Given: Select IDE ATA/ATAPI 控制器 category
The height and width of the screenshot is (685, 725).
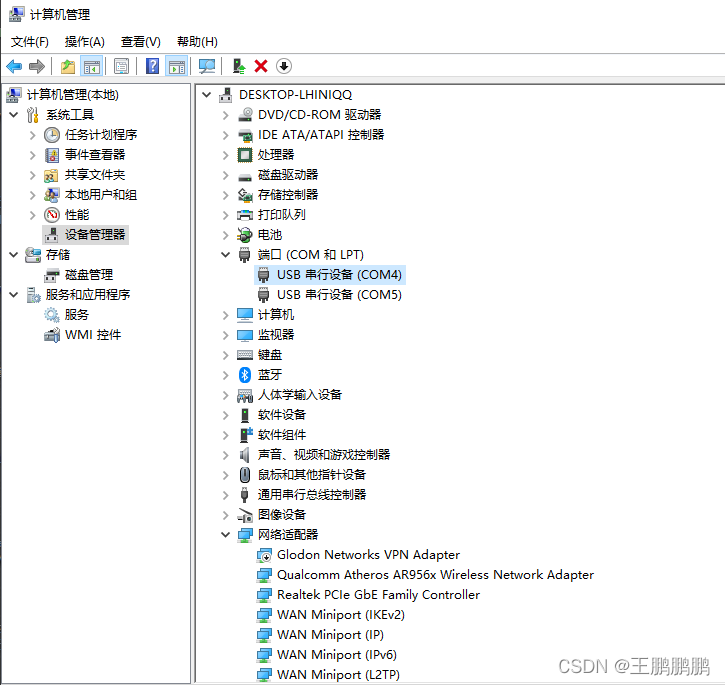Looking at the screenshot, I should point(321,135).
